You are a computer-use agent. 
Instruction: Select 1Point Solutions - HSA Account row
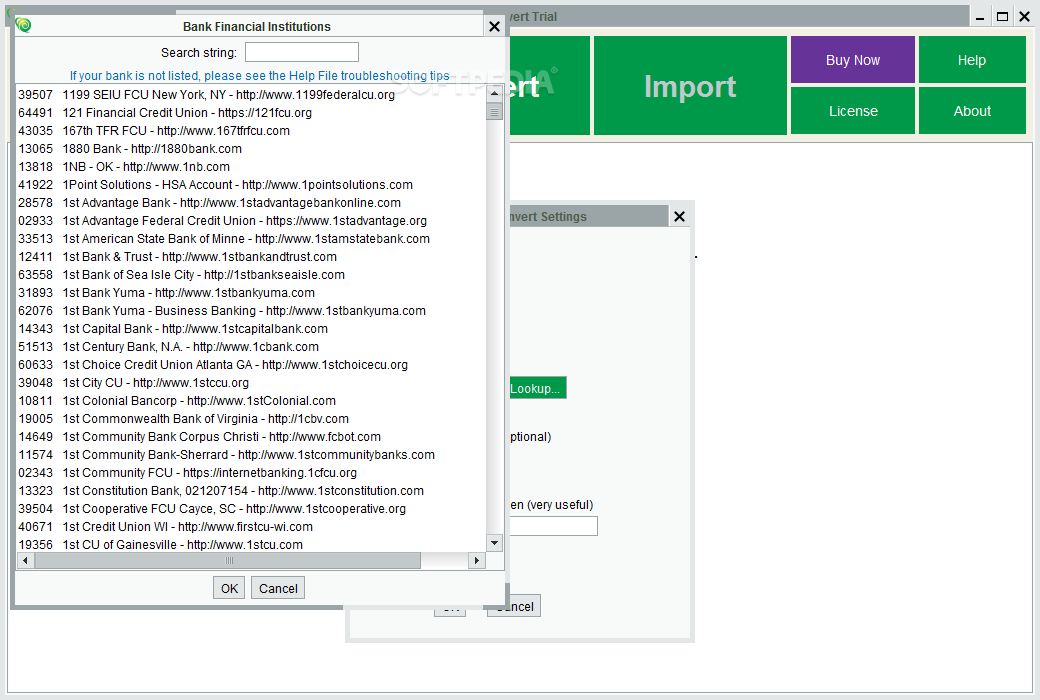click(251, 184)
